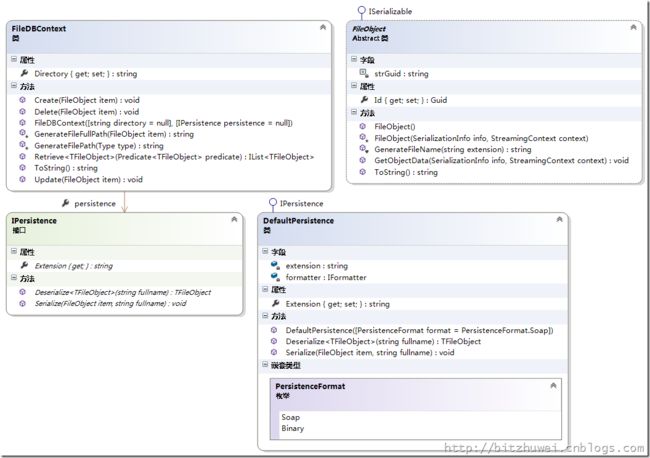Screen dimensions: 650x458
Task: Click method icon beside DefaultPersistence constructor
Action: pos(274,330)
